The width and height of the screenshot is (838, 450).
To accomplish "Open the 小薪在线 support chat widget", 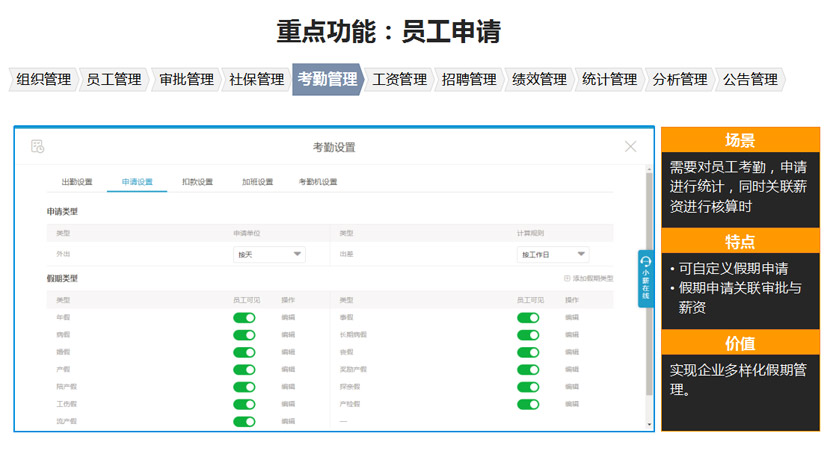I will point(645,279).
